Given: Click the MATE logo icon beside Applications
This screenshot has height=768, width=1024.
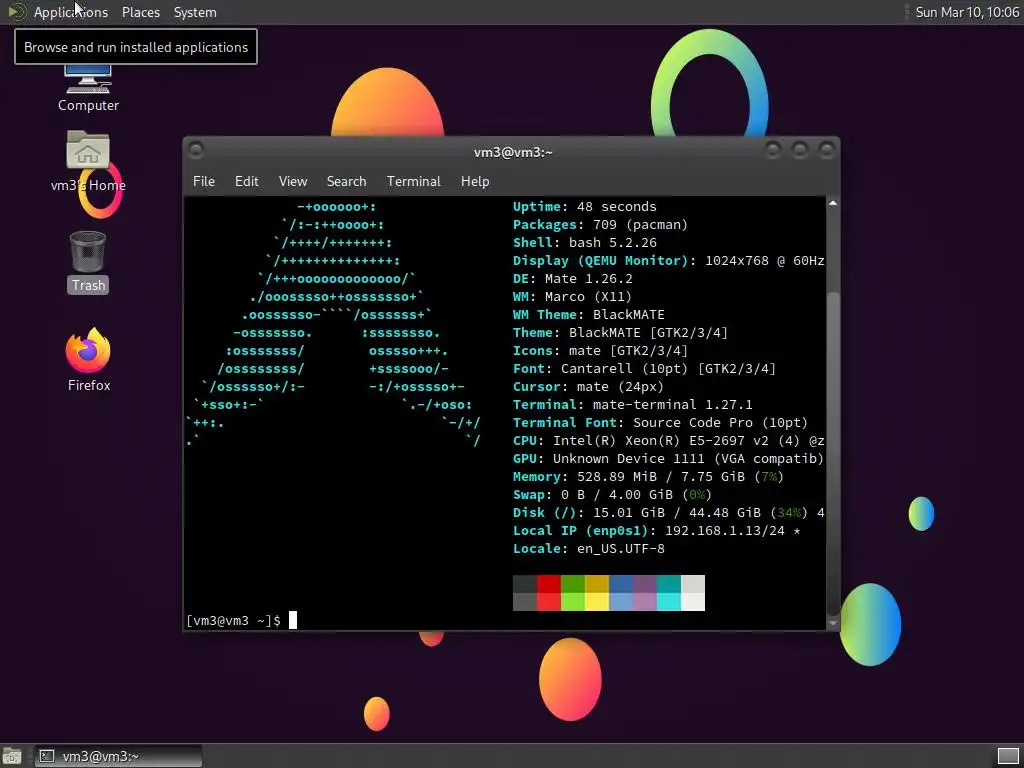Looking at the screenshot, I should 16,12.
